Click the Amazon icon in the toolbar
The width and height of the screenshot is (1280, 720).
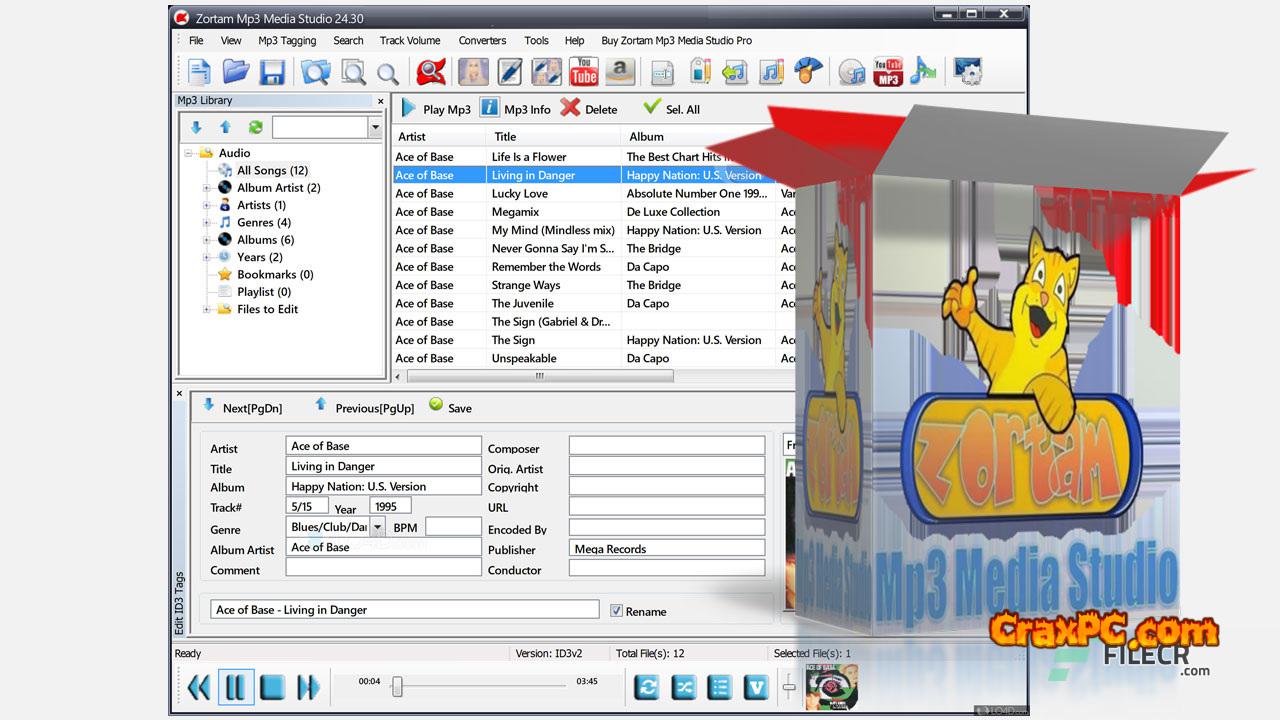pos(620,72)
